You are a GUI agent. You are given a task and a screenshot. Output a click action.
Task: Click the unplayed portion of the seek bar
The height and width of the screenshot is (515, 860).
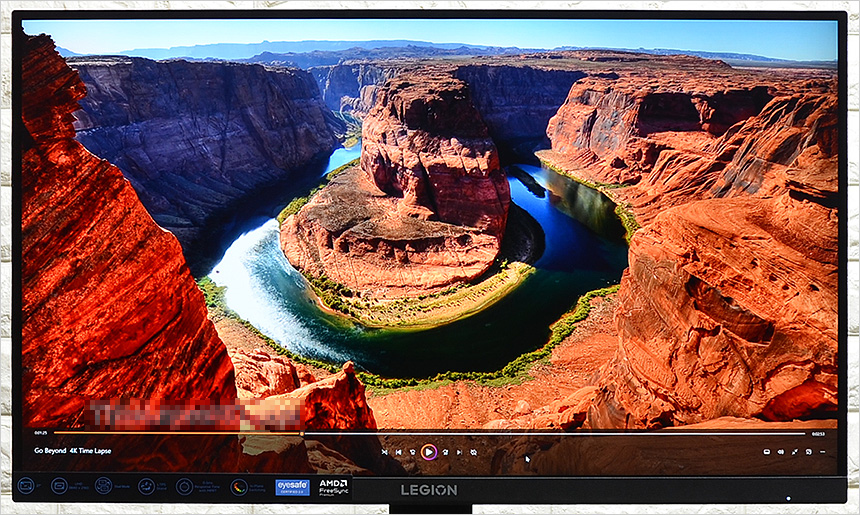coord(550,433)
